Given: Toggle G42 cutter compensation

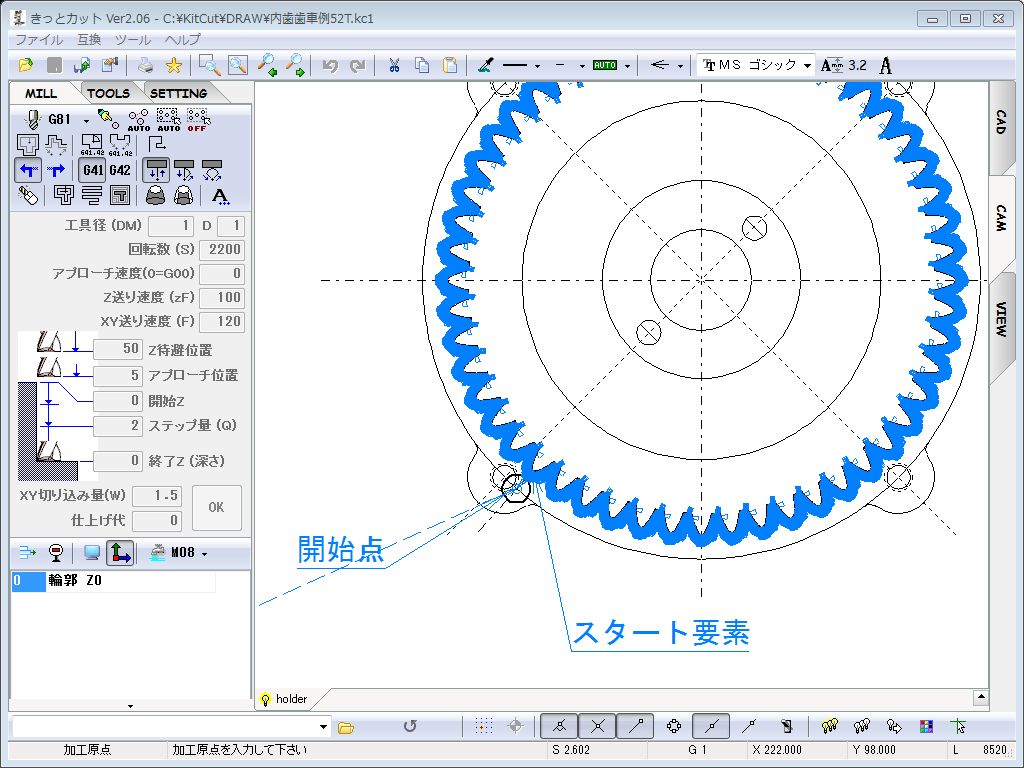Looking at the screenshot, I should 120,170.
